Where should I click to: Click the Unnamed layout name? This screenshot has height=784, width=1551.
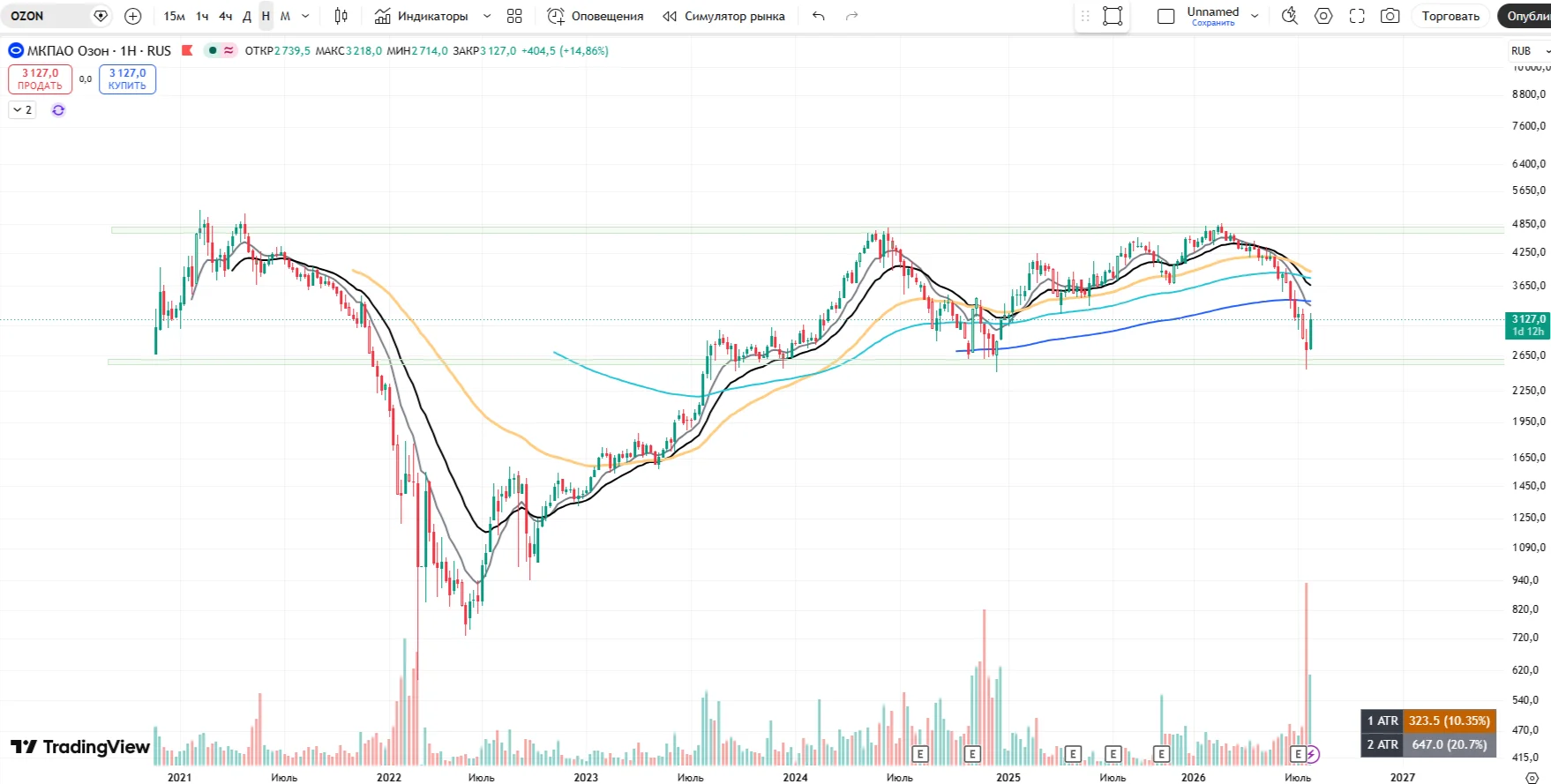point(1213,11)
